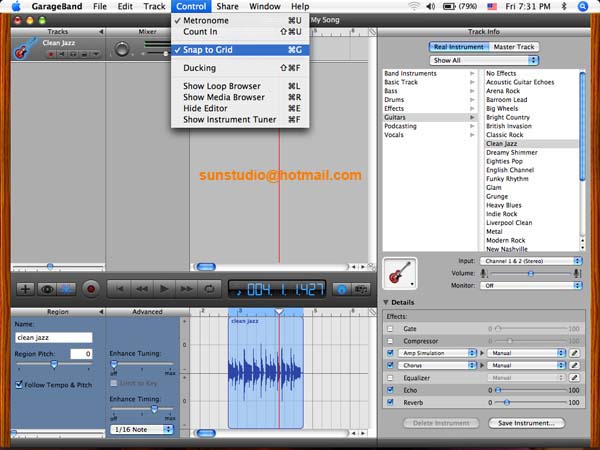Image resolution: width=600 pixels, height=450 pixels.
Task: Mute the Clean Jazz track
Action: pyautogui.click(x=62, y=54)
